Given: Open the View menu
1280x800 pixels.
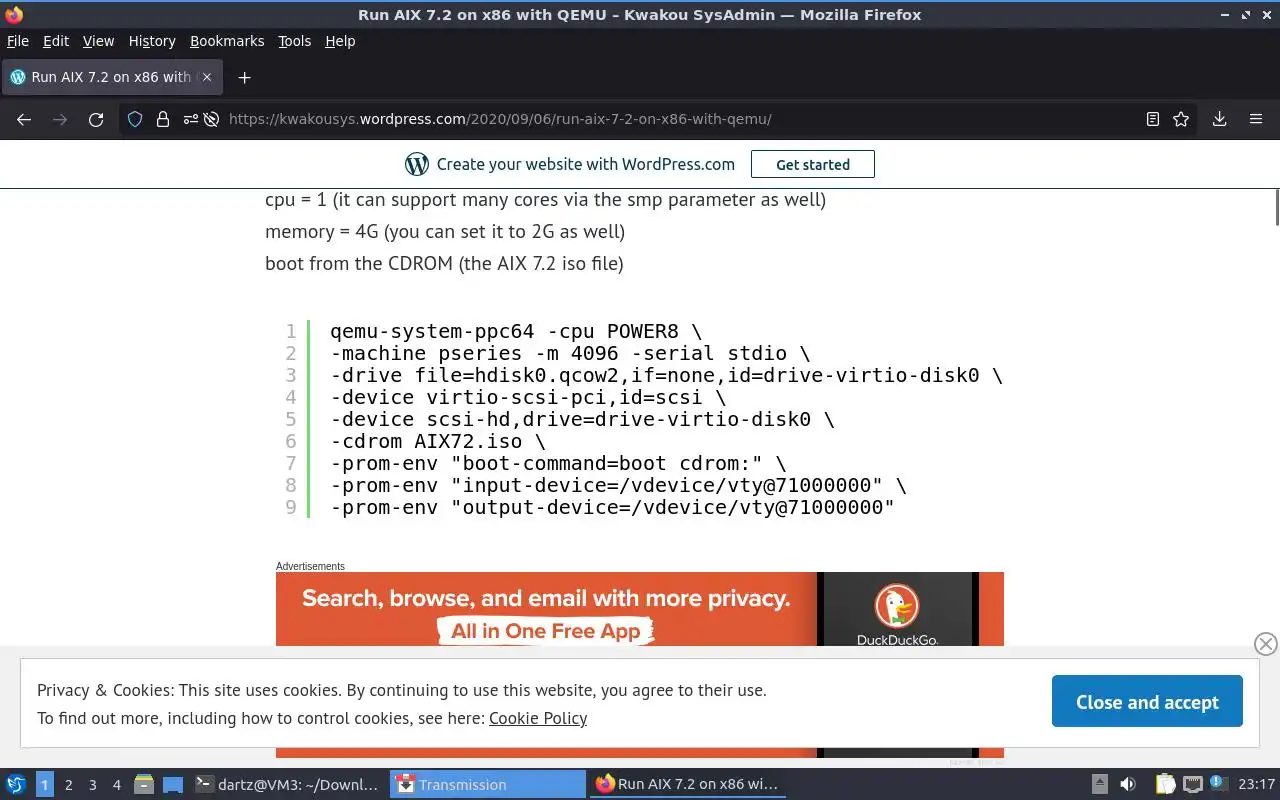Looking at the screenshot, I should click(x=98, y=41).
